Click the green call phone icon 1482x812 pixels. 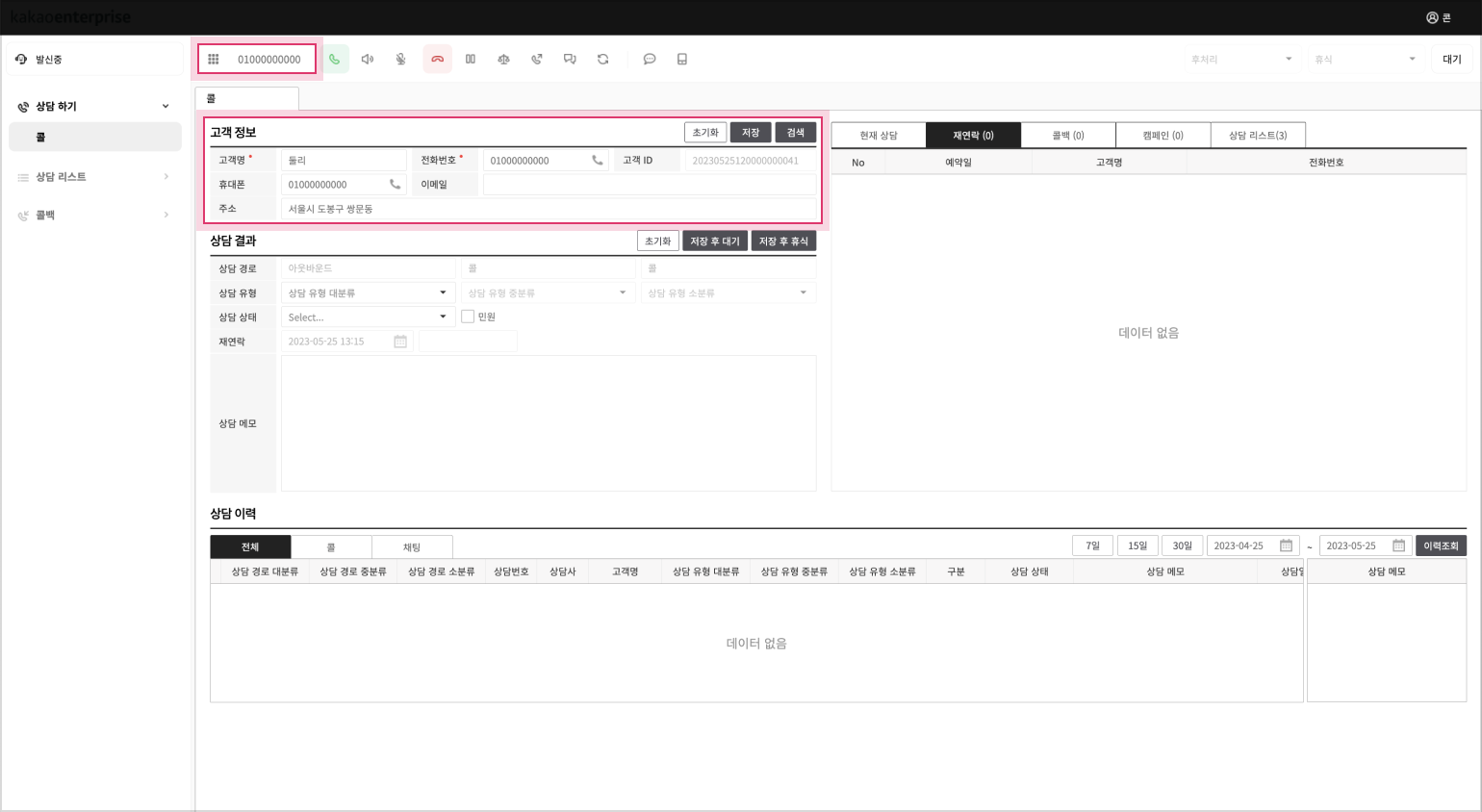click(x=334, y=60)
